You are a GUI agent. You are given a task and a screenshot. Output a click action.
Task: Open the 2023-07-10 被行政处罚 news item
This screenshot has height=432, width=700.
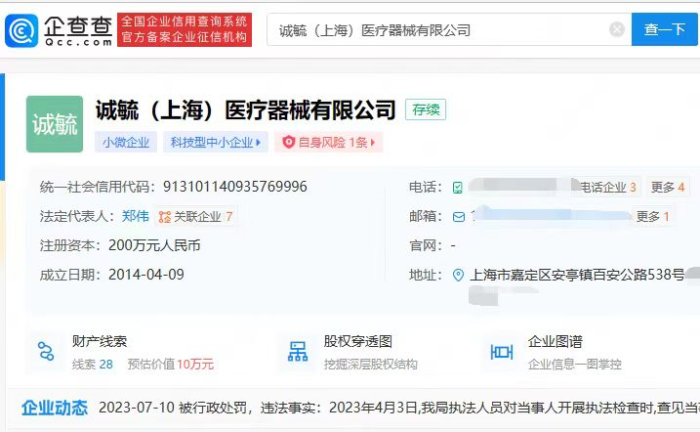pos(399,407)
